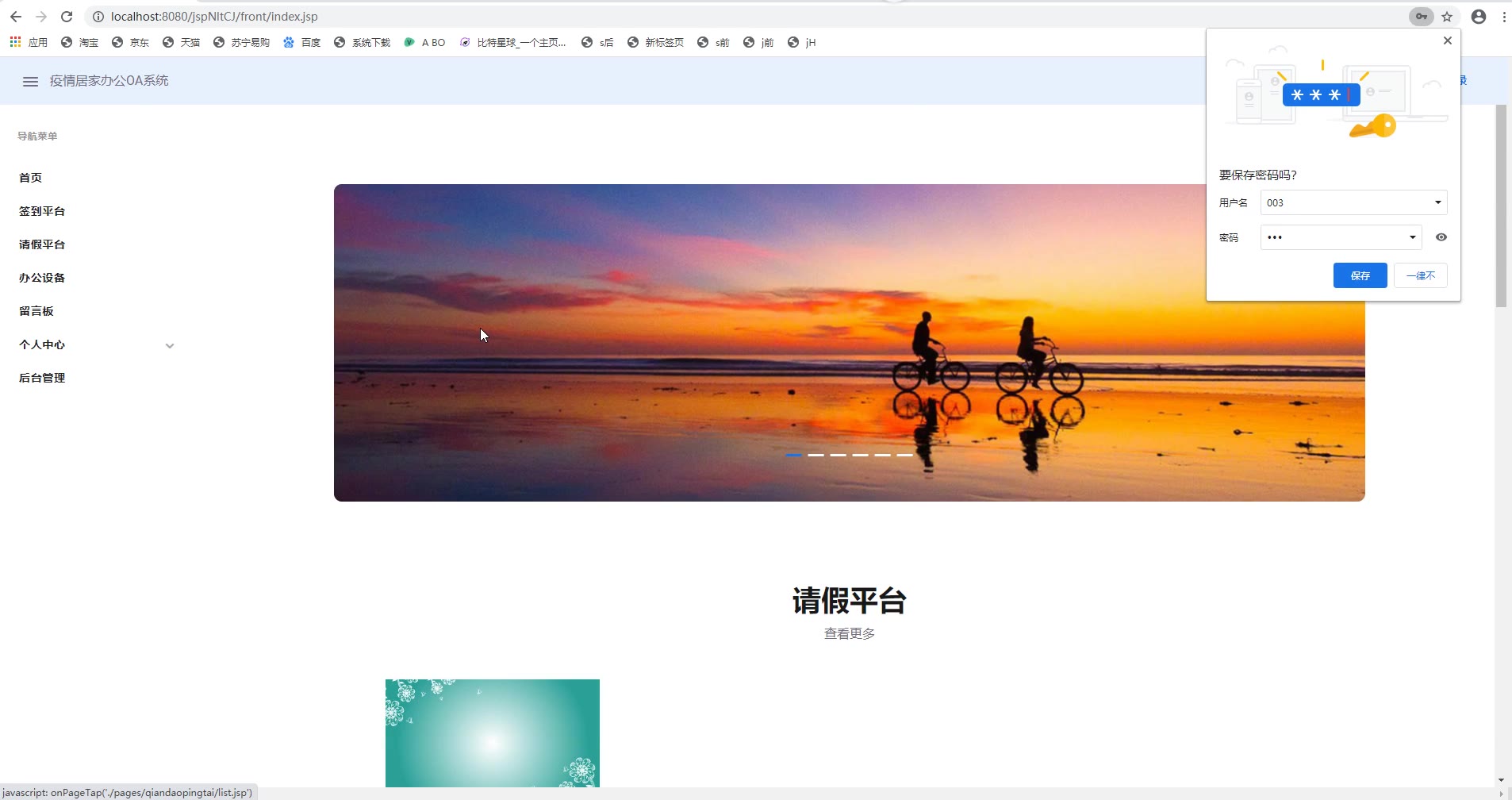This screenshot has width=1512, height=800.
Task: Open the 淘宝 bookmark
Action: [x=79, y=42]
